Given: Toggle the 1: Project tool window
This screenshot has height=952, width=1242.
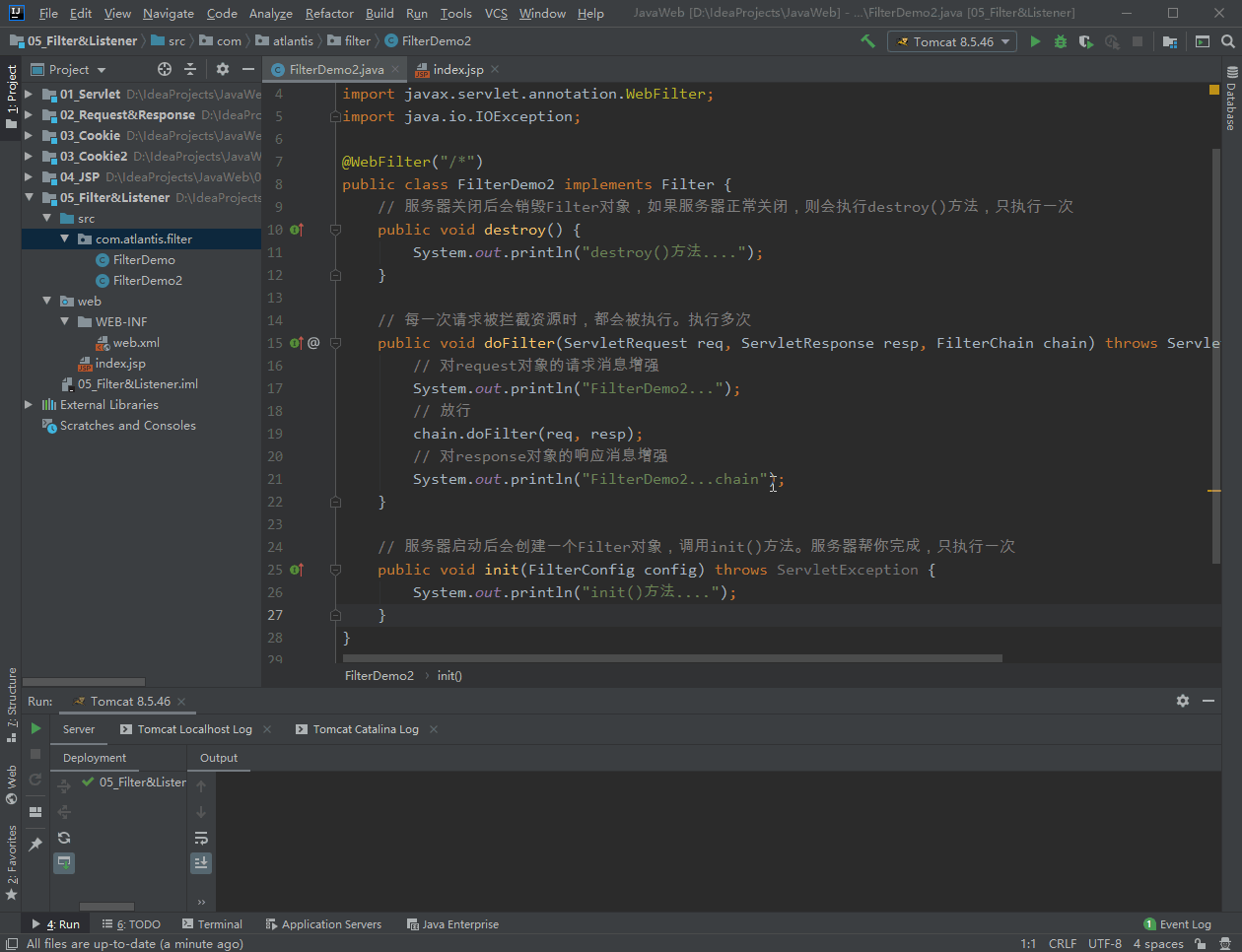Looking at the screenshot, I should coord(12,97).
